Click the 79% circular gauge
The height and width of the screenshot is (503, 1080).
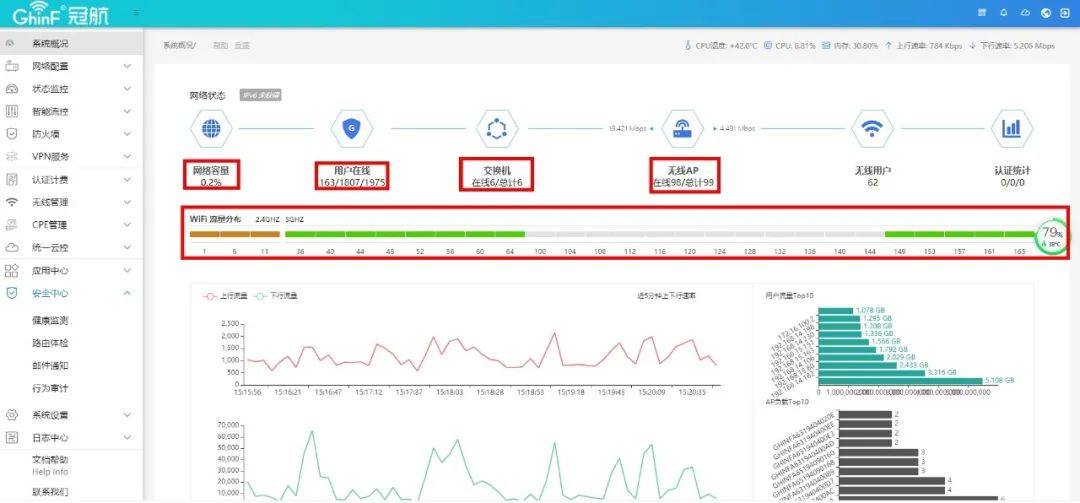pyautogui.click(x=1051, y=236)
